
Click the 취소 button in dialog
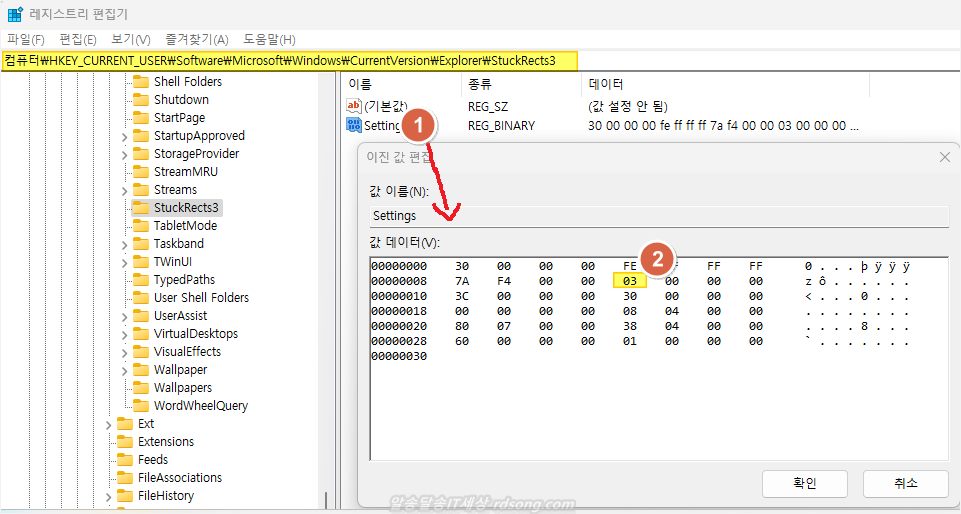[905, 483]
